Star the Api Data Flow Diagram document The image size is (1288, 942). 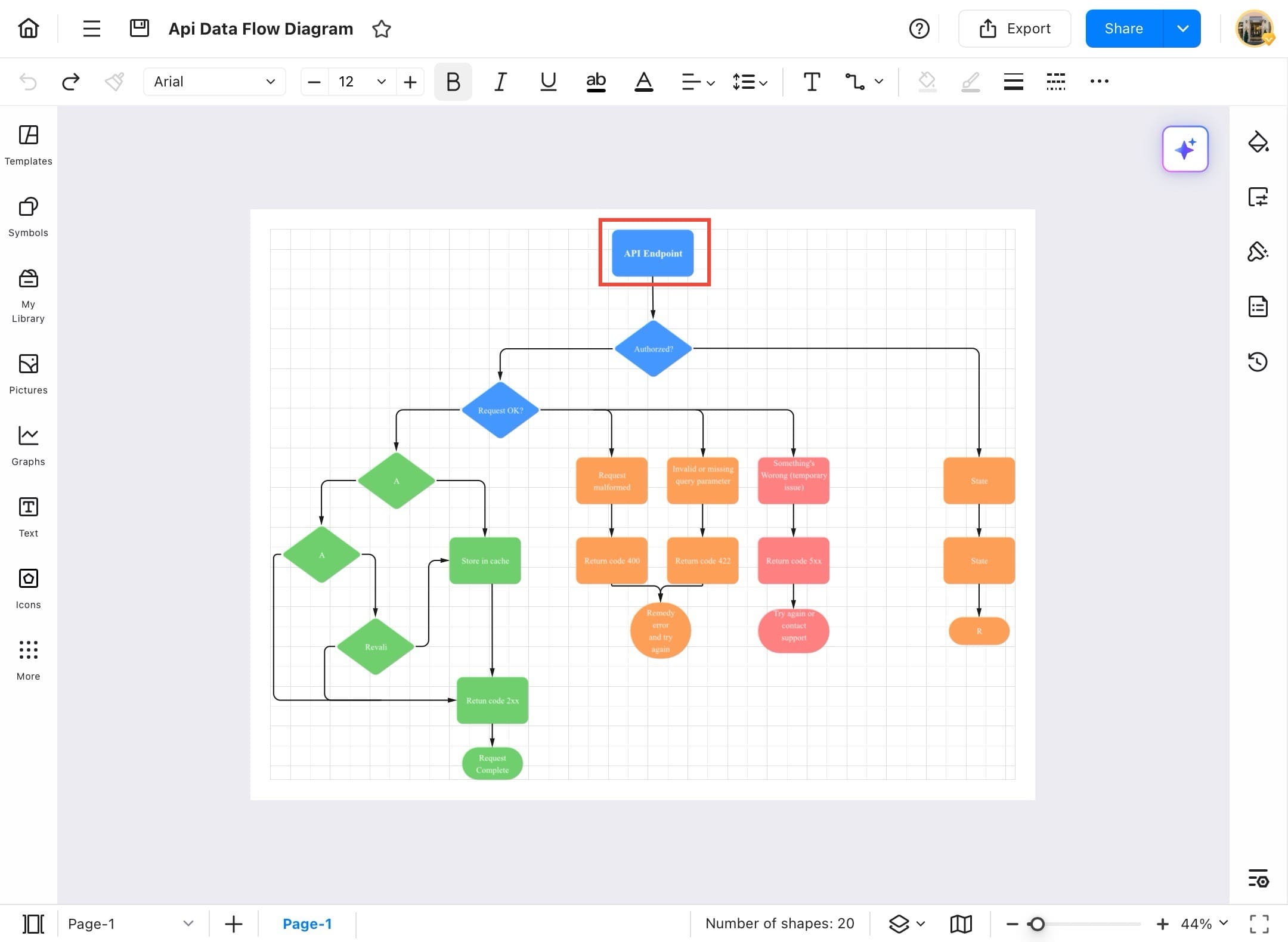click(x=382, y=29)
